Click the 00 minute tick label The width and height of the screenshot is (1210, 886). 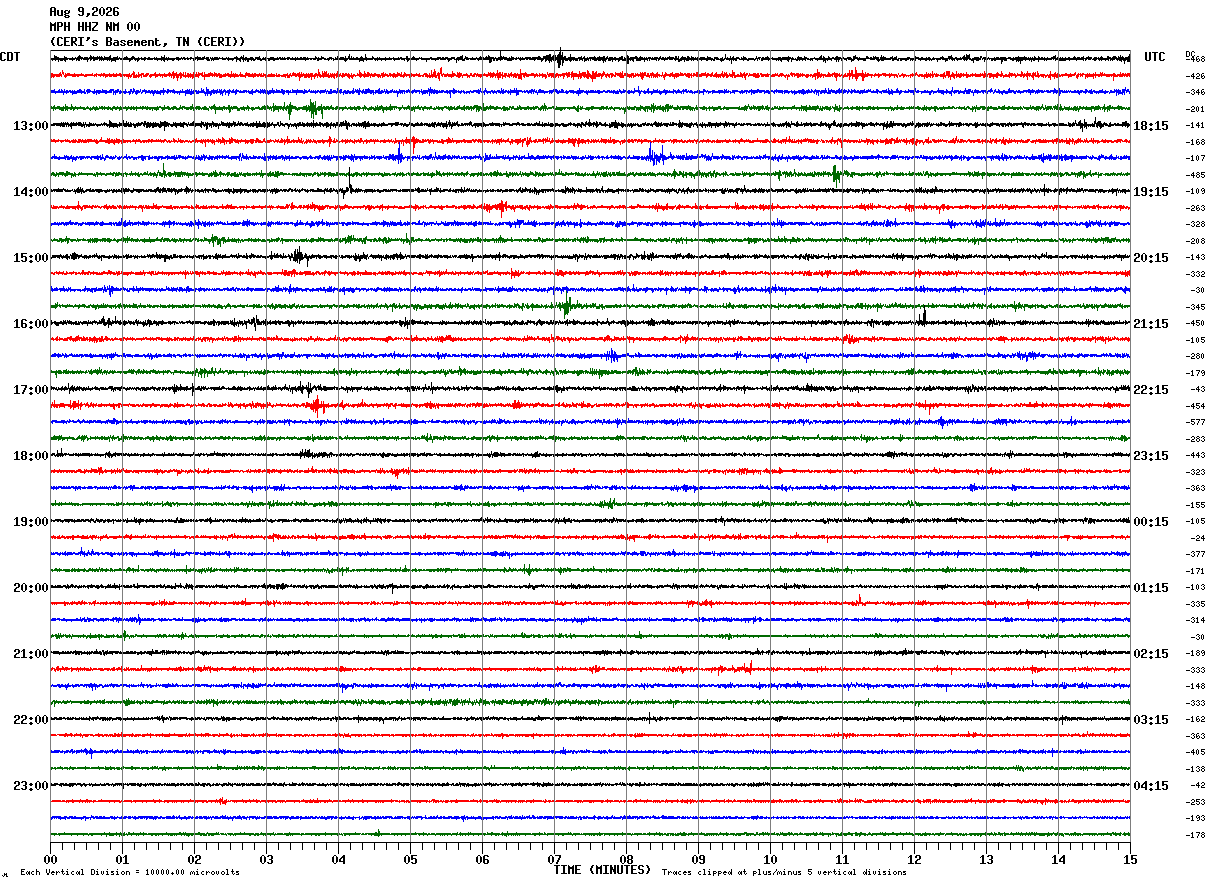(50, 859)
